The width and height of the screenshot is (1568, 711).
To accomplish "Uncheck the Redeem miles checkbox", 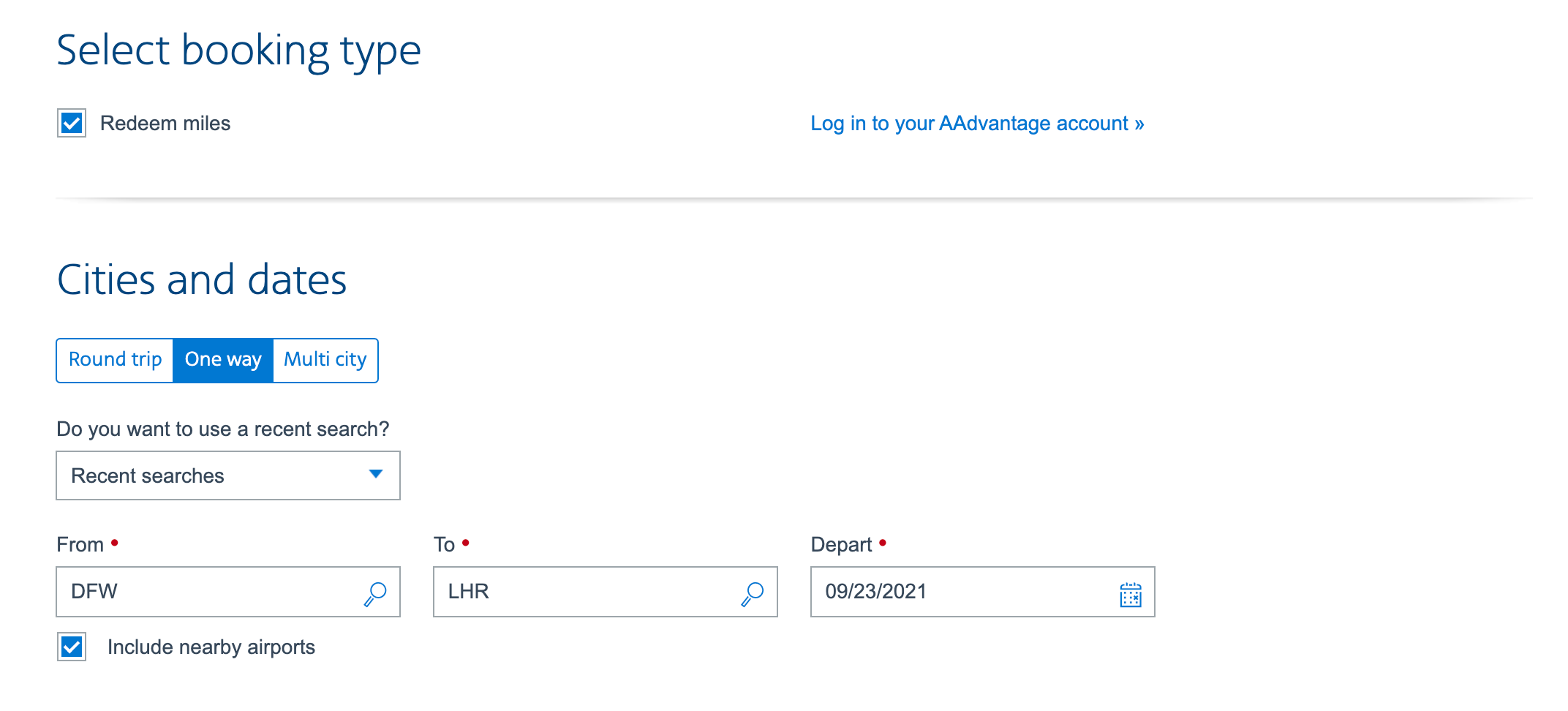I will point(72,123).
